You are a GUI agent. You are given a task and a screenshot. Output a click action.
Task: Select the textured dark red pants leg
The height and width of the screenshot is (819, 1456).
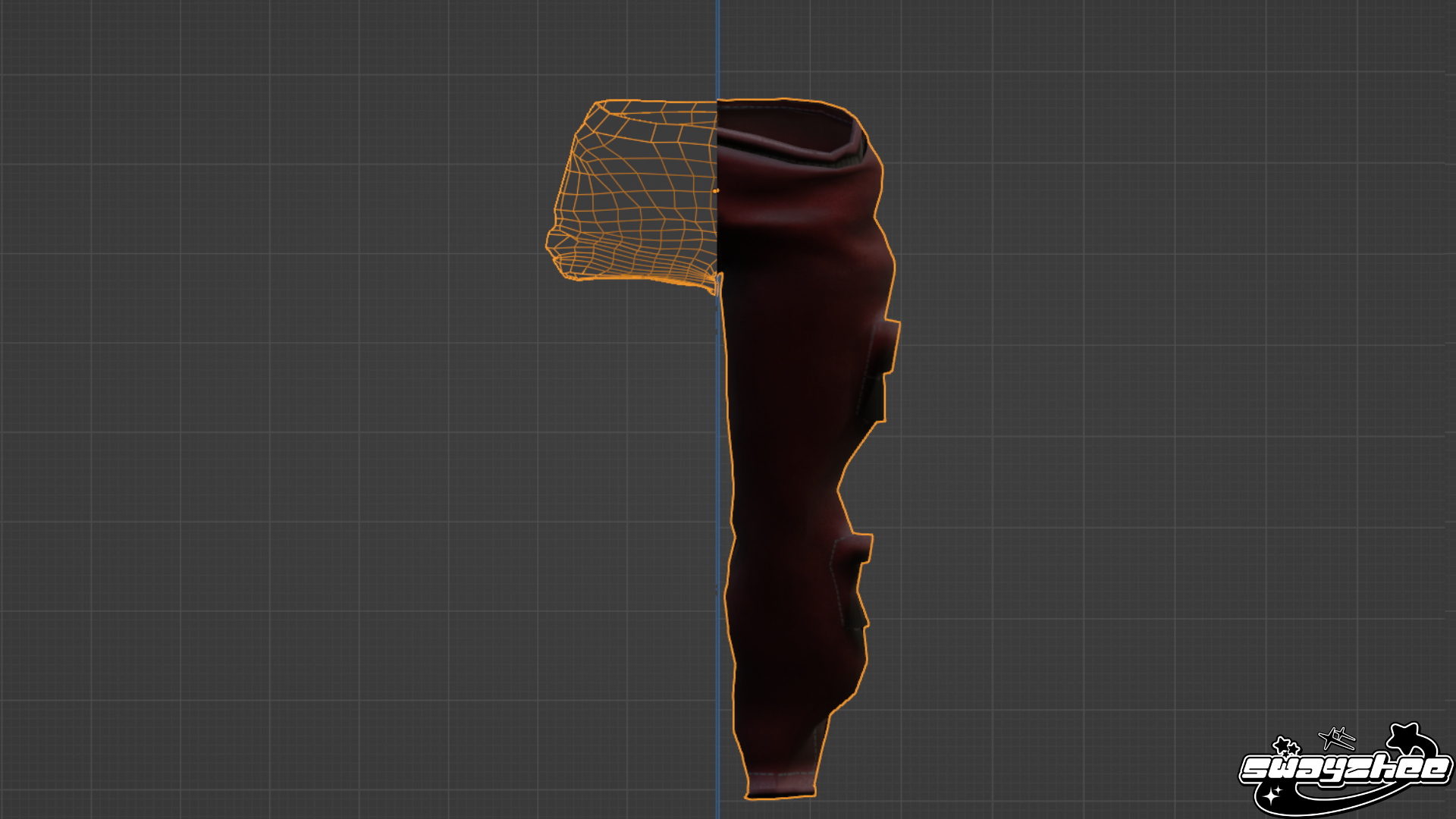[804, 447]
